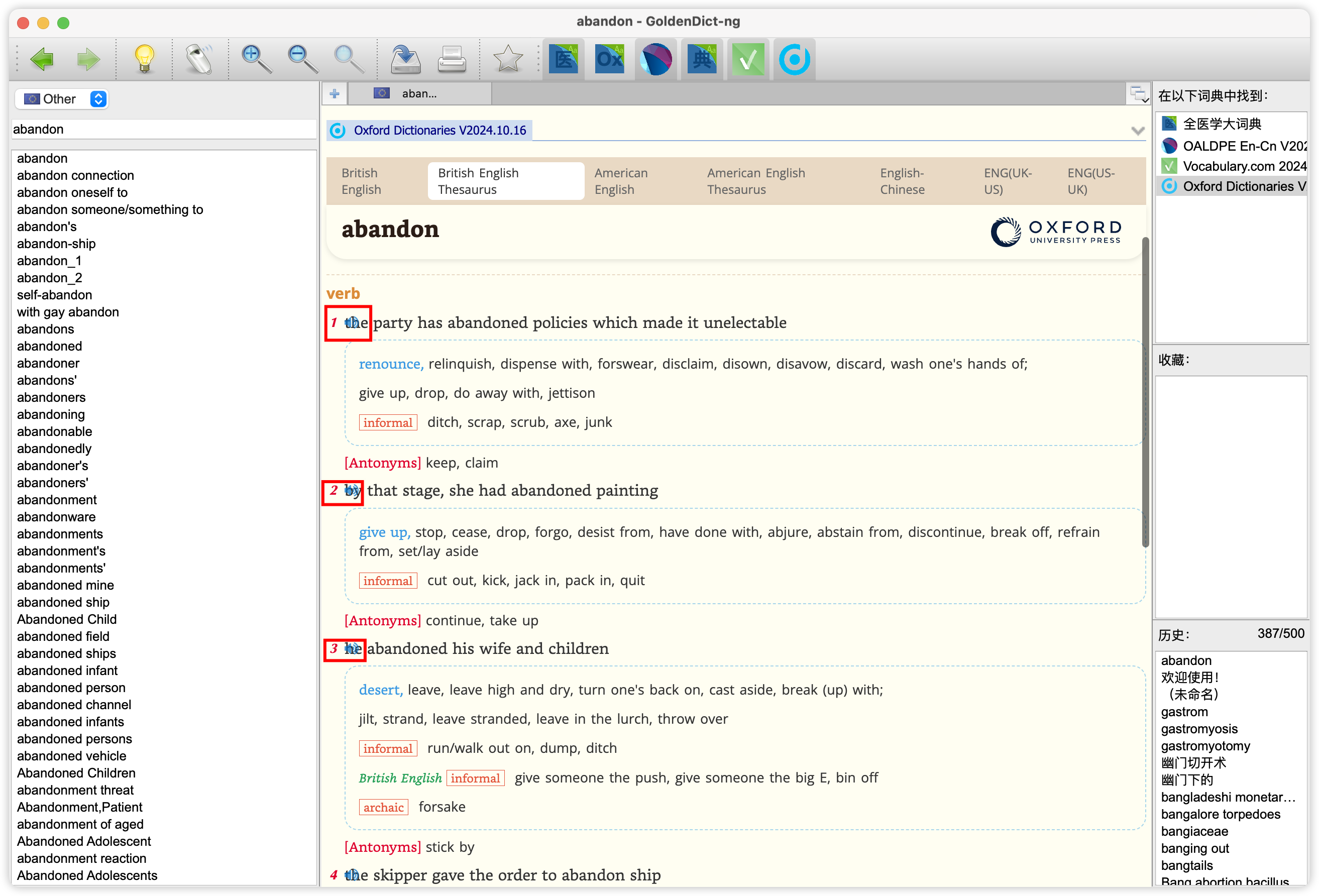The image size is (1319, 896).
Task: Go back with the green left arrow
Action: (41, 59)
